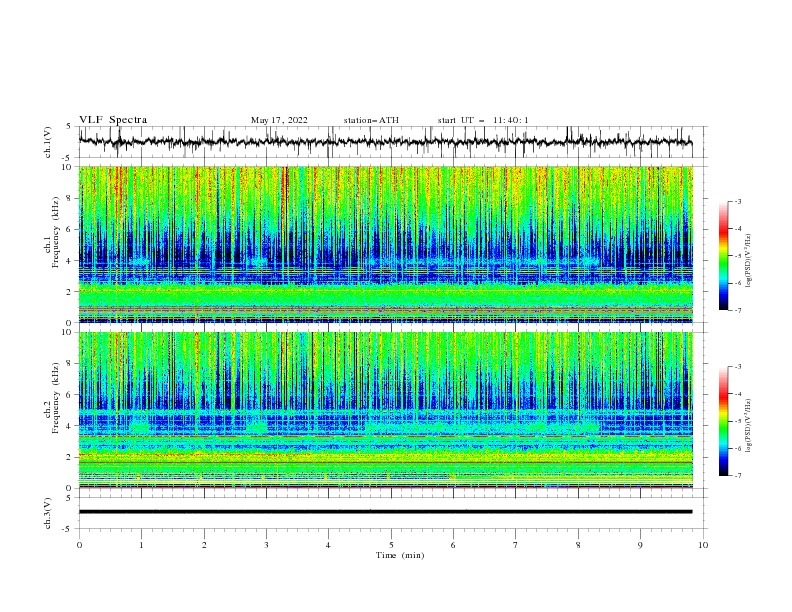792x612 pixels.
Task: Click time axis tick label "7"
Action: (x=516, y=545)
